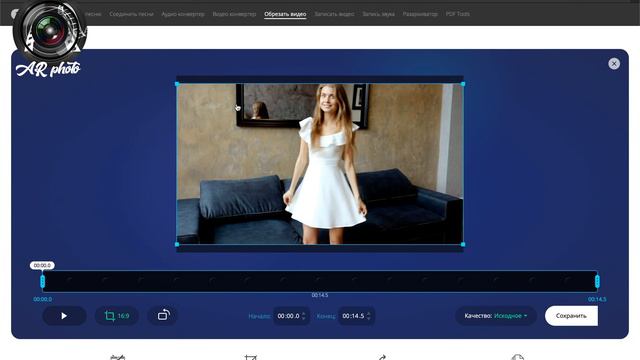Open the Аудио конвертер tab
The width and height of the screenshot is (640, 360).
coord(183,14)
